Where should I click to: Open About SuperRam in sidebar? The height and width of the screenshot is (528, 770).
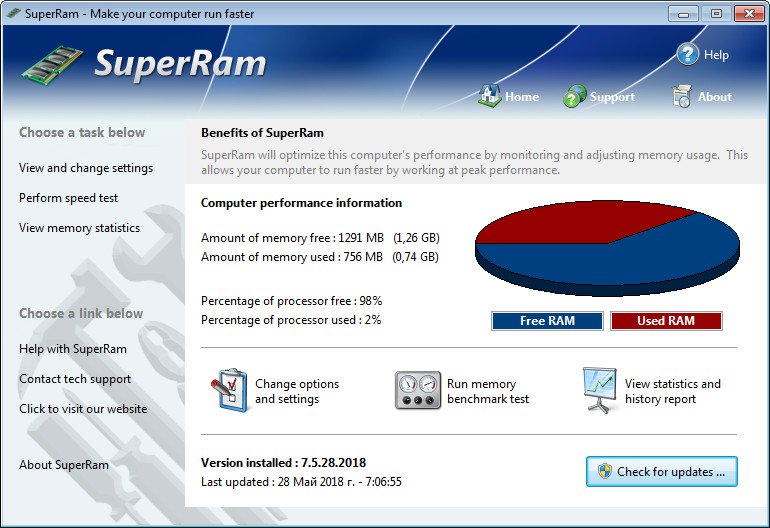pyautogui.click(x=64, y=465)
